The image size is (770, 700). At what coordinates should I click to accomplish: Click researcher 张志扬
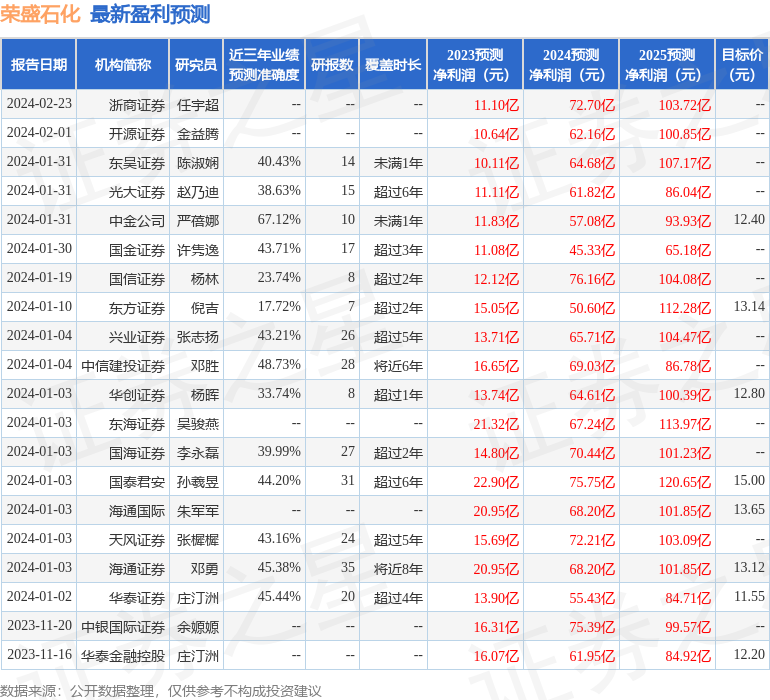coord(197,337)
